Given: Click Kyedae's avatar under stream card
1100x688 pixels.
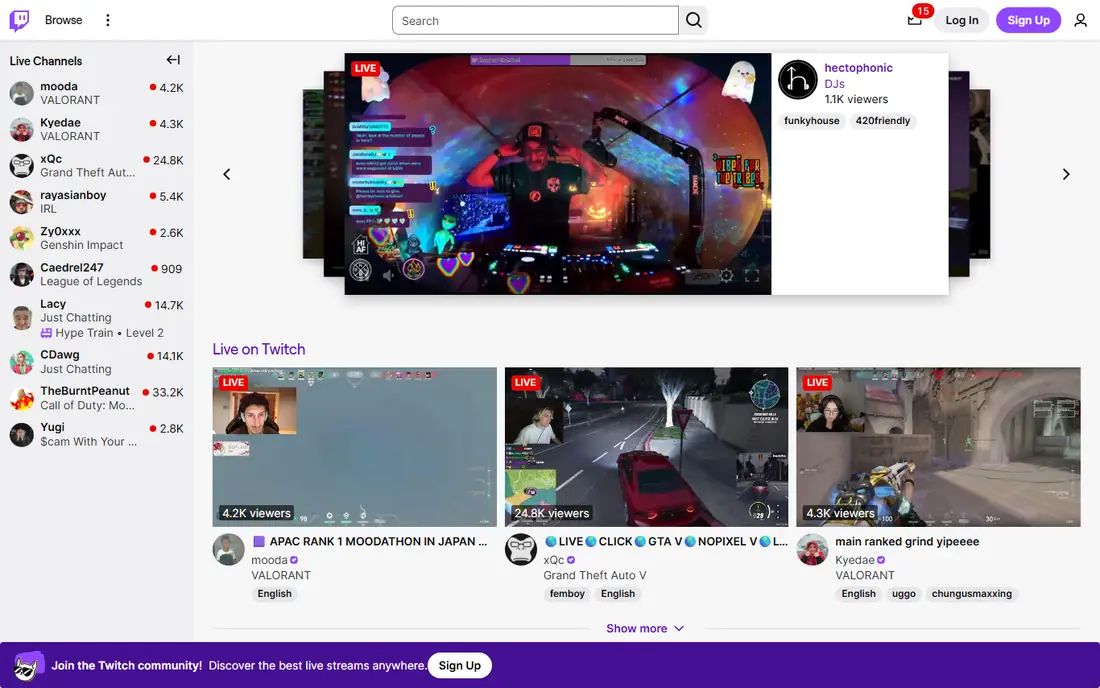Looking at the screenshot, I should click(812, 549).
